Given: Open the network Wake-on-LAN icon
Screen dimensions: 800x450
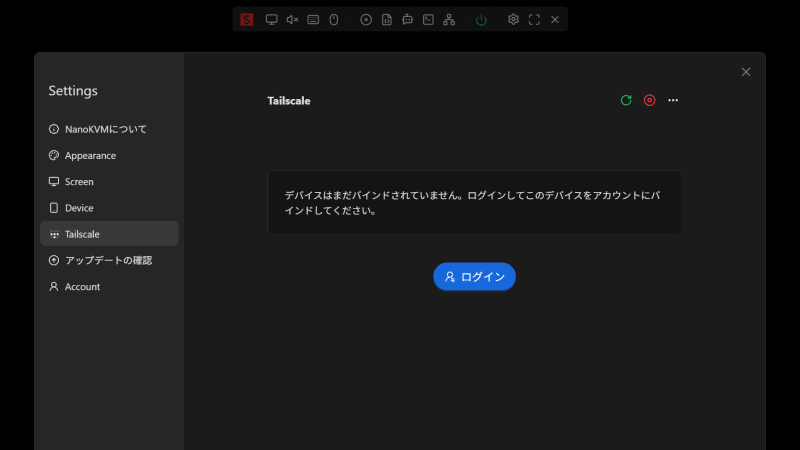Looking at the screenshot, I should 449,19.
